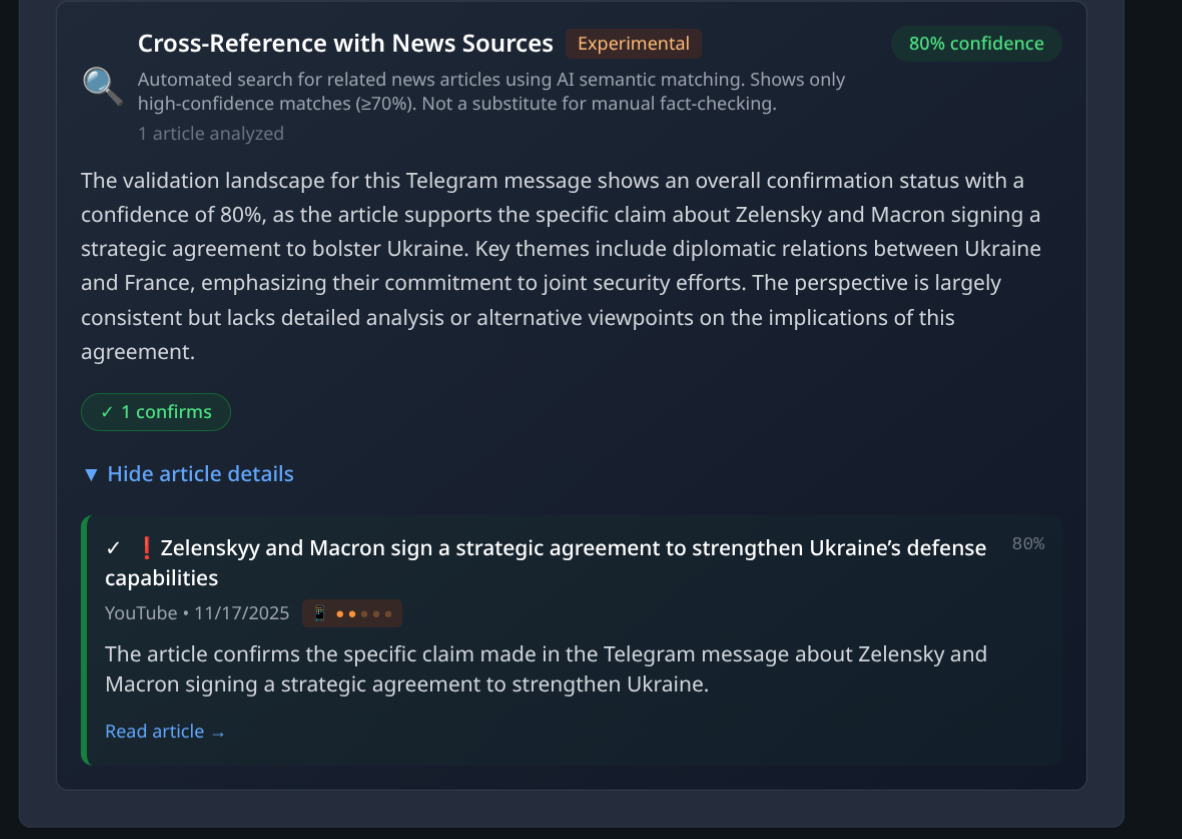Click the green 80% confidence badge
The image size is (1182, 839).
[x=976, y=44]
